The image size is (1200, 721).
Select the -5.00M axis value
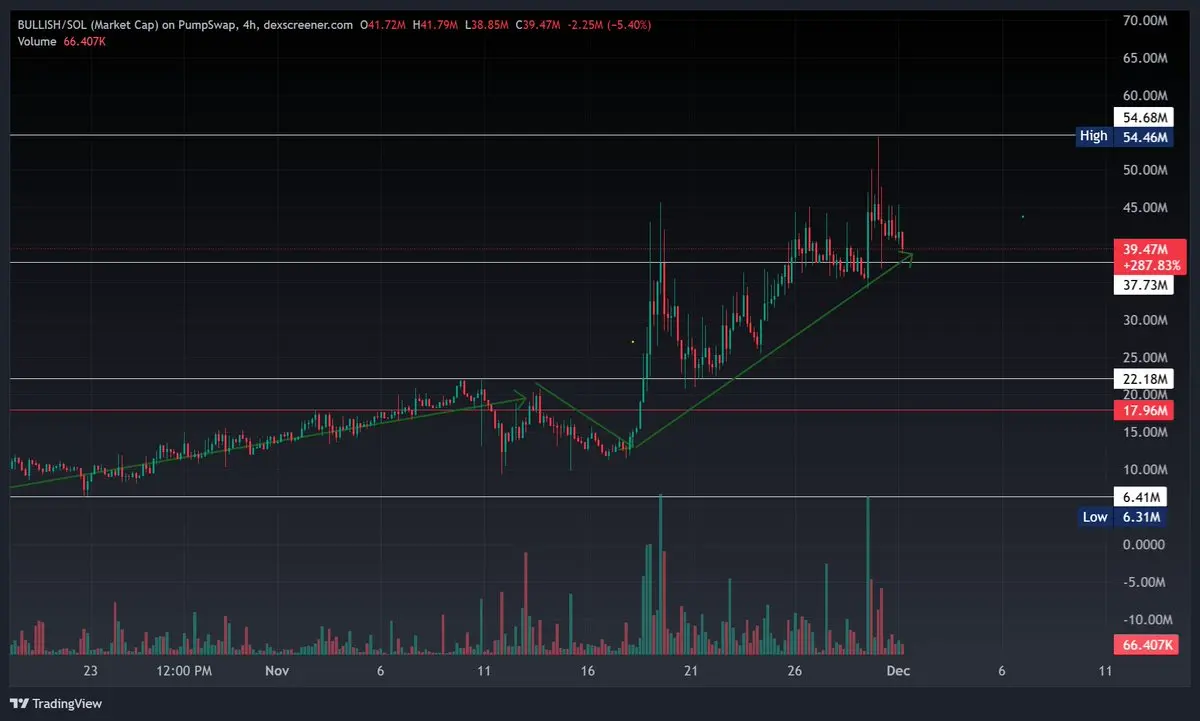(x=1145, y=582)
